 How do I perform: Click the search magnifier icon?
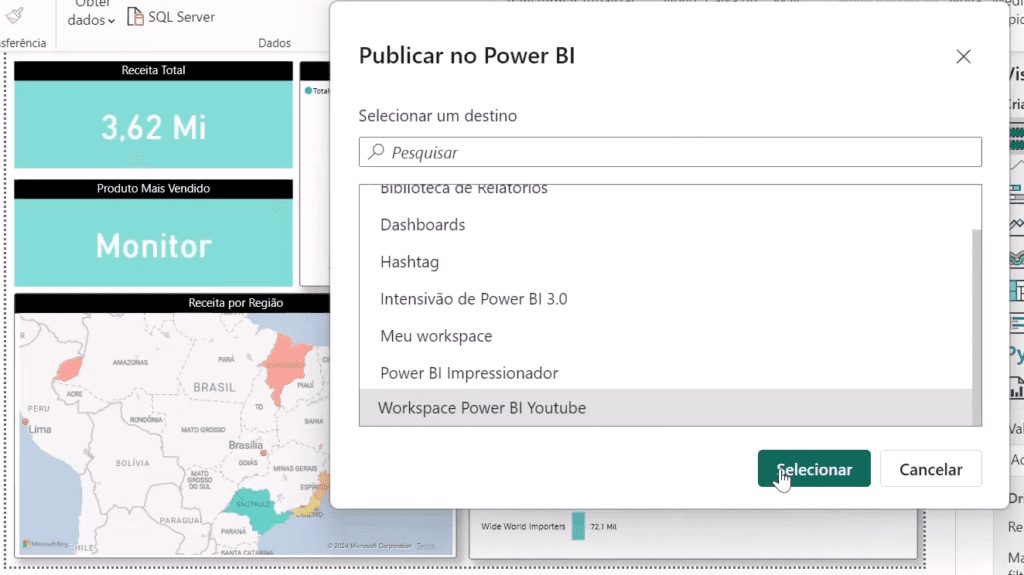click(x=376, y=152)
